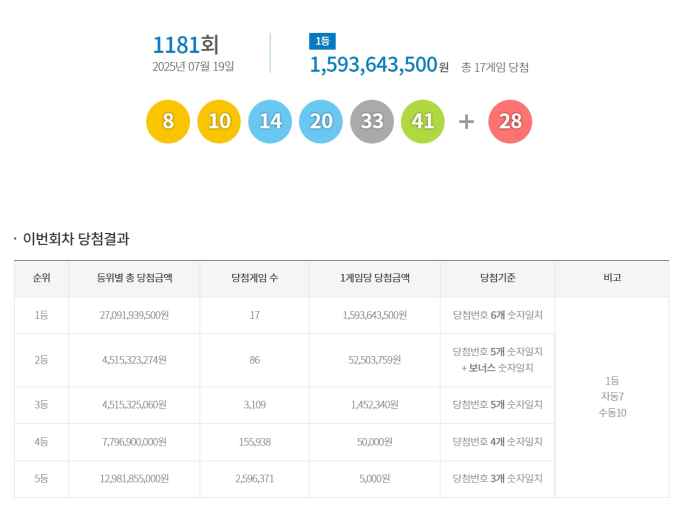Select the 5등 rank cell

coord(42,479)
